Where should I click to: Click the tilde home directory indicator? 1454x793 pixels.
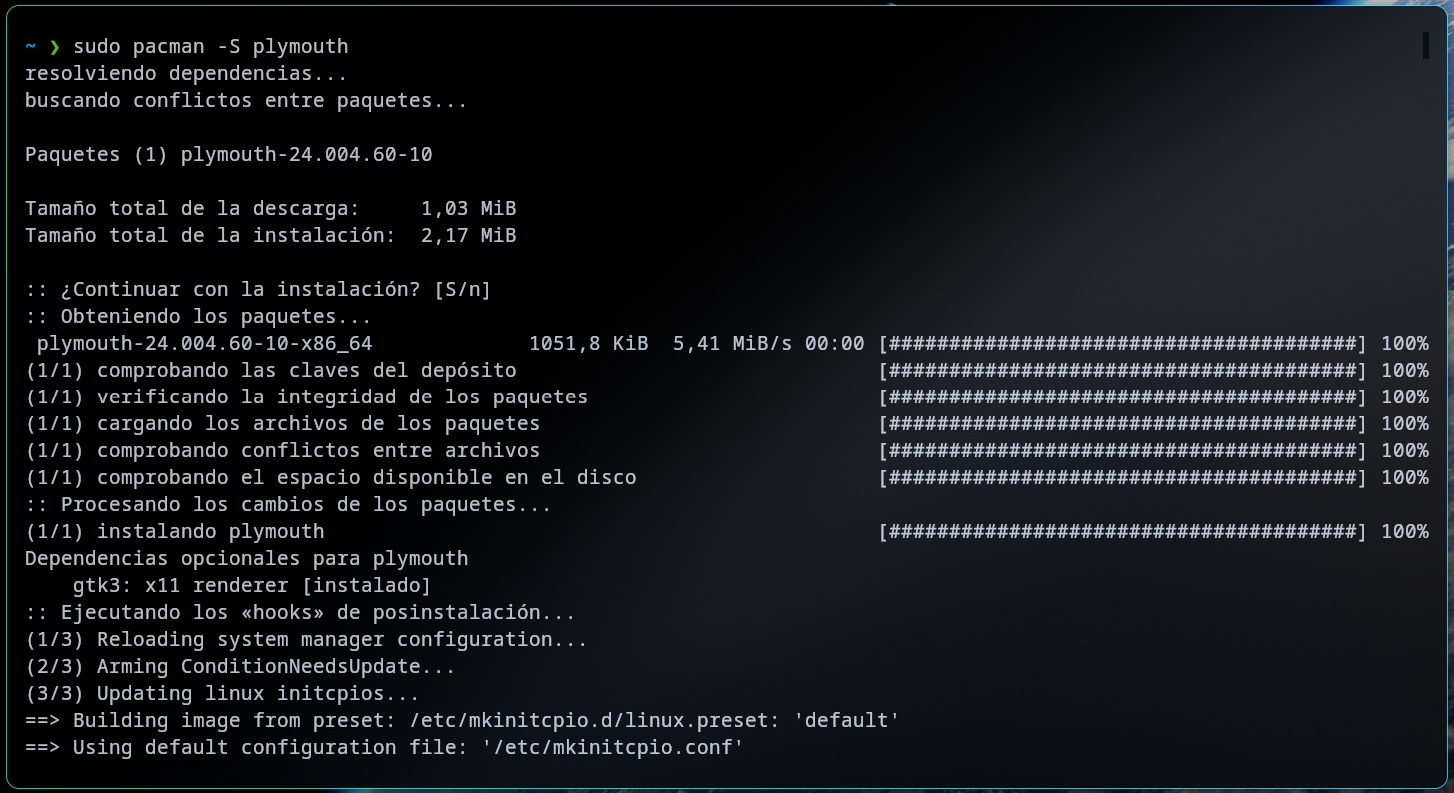31,47
